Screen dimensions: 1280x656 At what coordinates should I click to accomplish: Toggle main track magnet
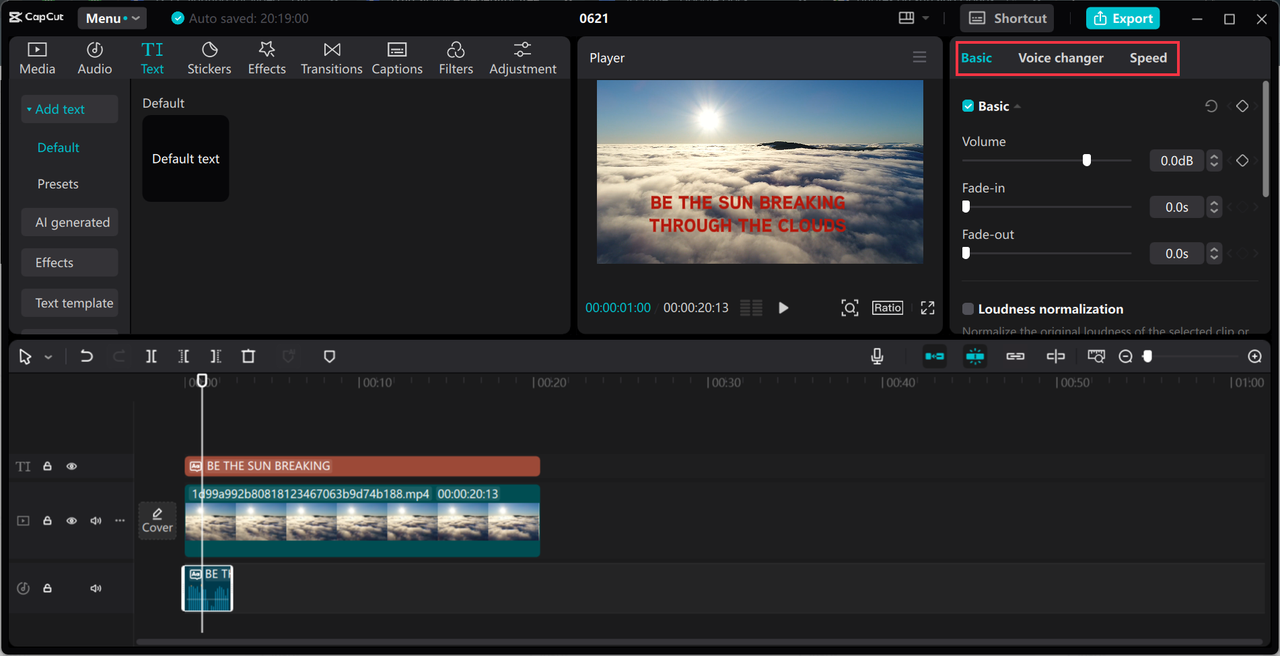click(934, 356)
